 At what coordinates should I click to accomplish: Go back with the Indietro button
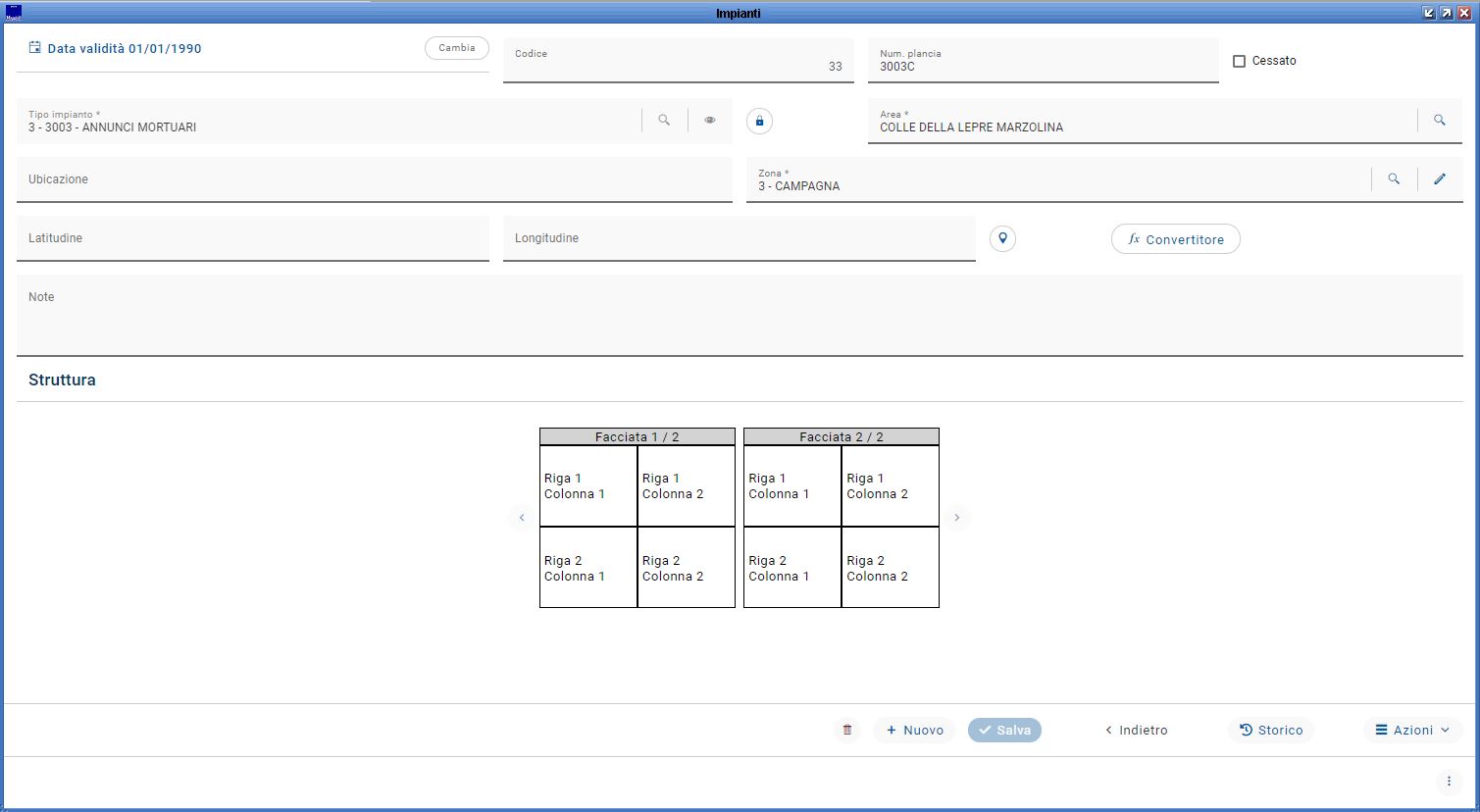[x=1136, y=730]
